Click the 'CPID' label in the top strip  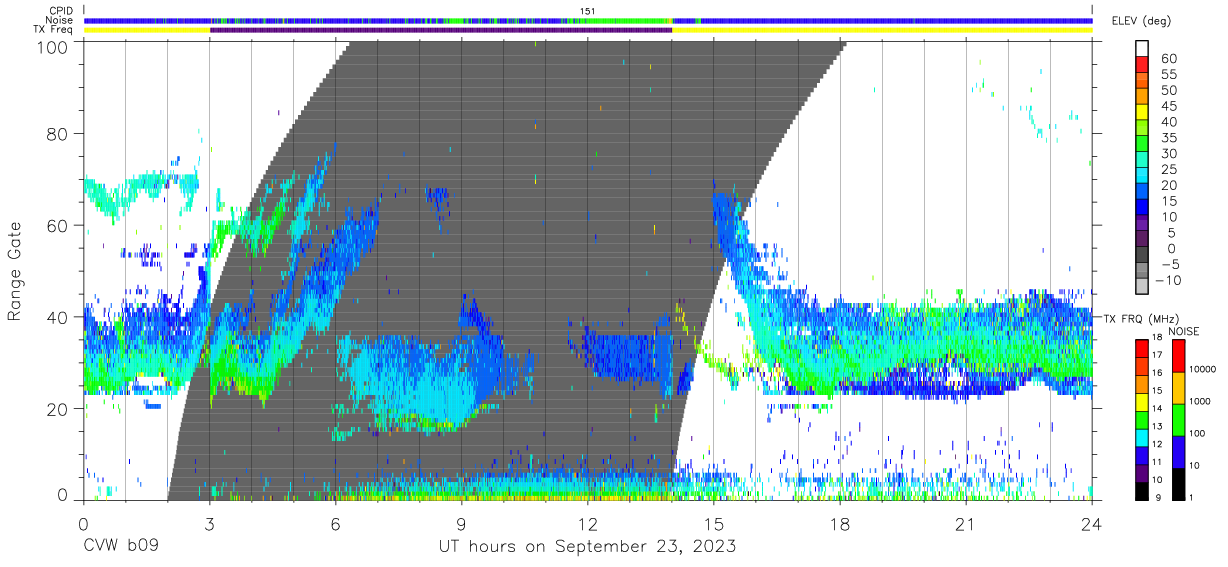62,11
